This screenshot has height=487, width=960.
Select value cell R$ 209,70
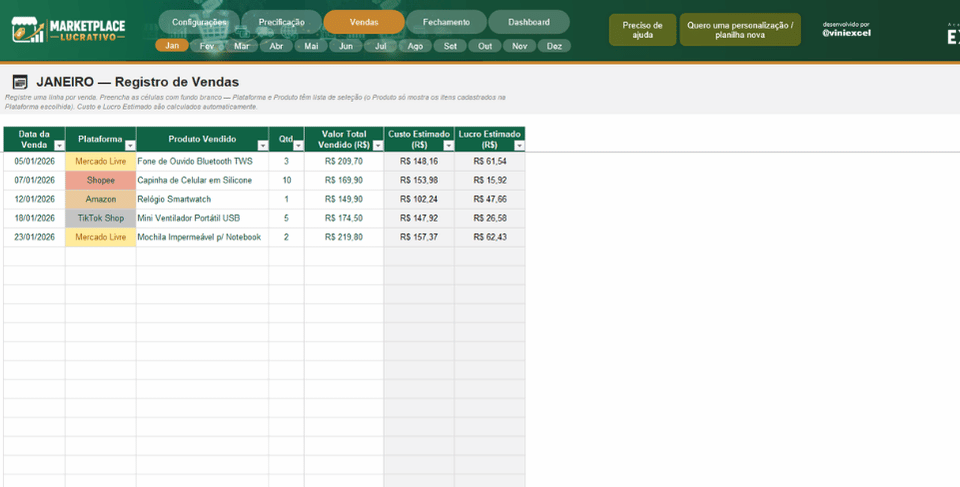click(x=344, y=162)
